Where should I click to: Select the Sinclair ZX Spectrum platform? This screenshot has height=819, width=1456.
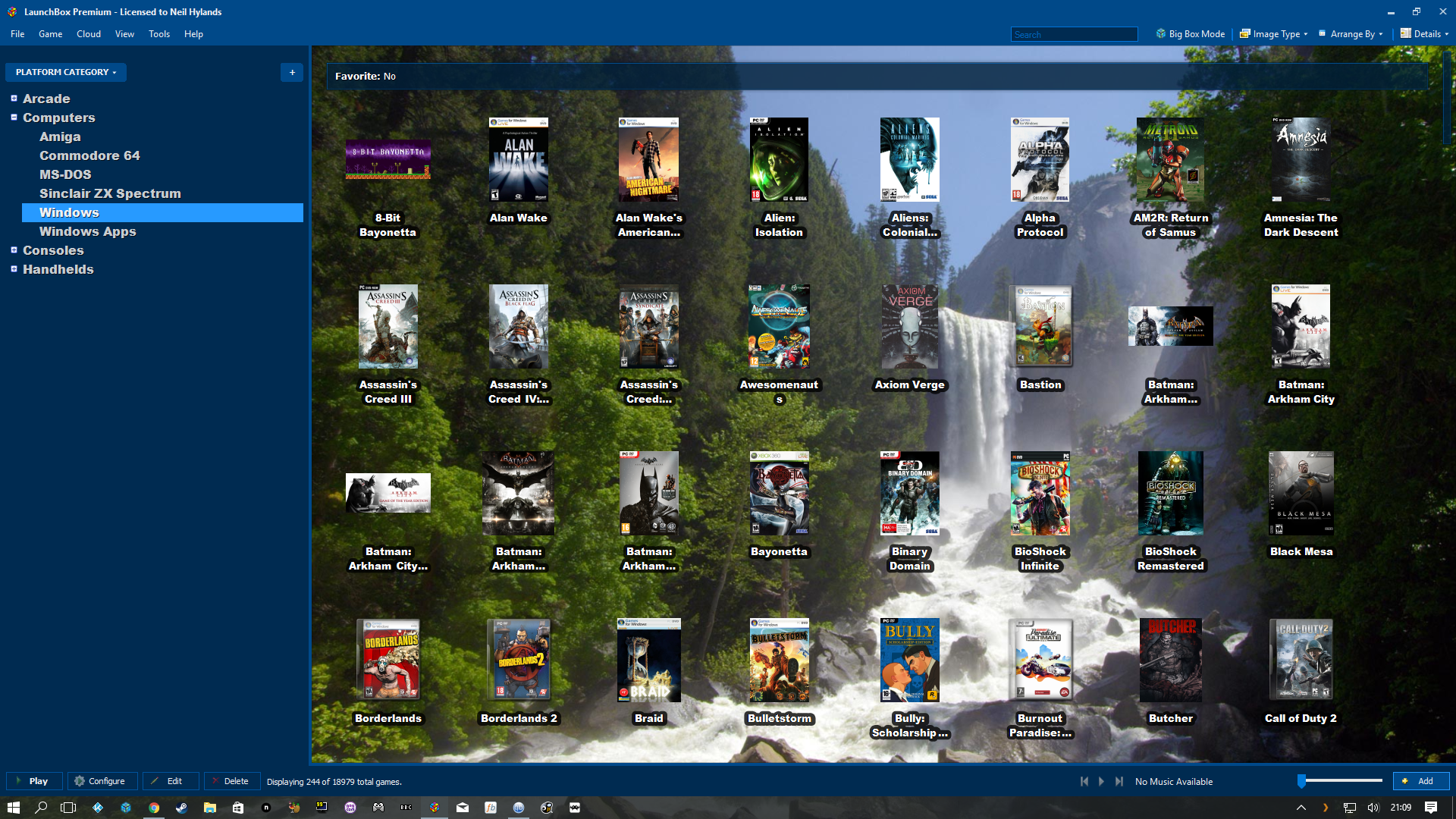pos(110,193)
